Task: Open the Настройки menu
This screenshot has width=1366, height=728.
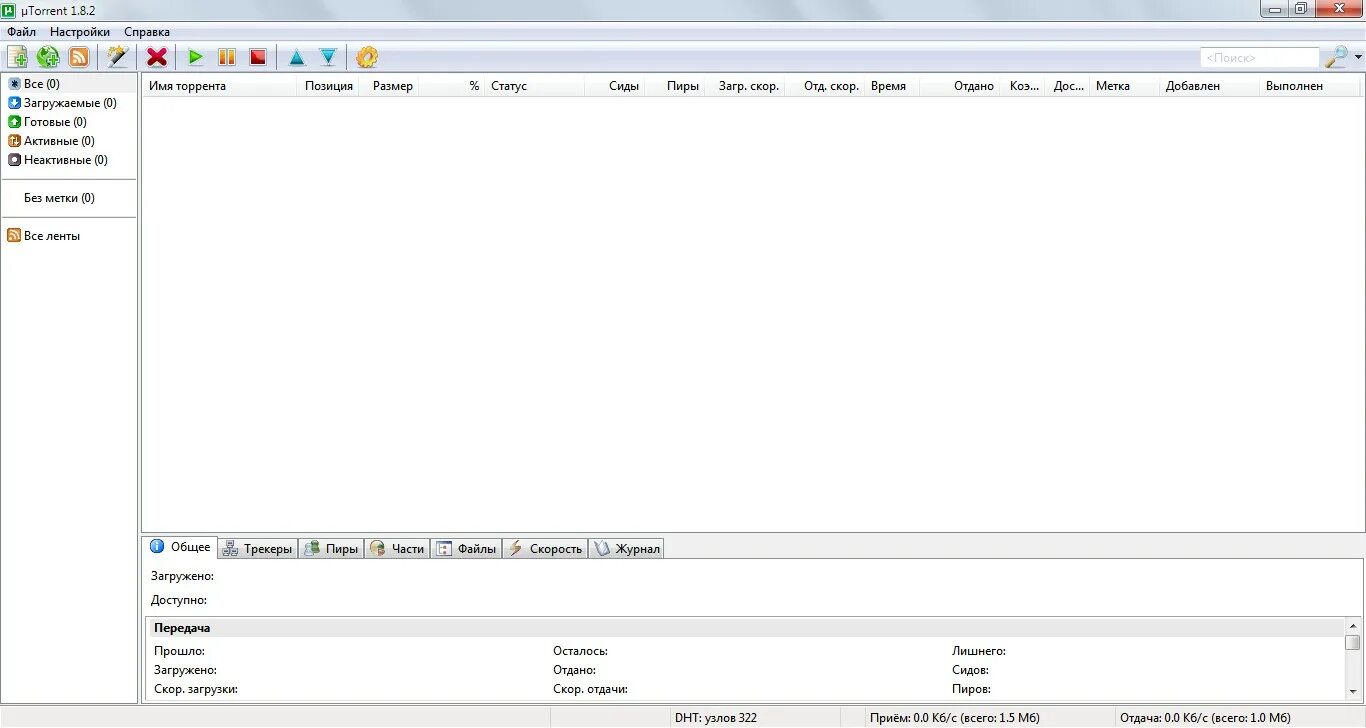Action: tap(80, 32)
